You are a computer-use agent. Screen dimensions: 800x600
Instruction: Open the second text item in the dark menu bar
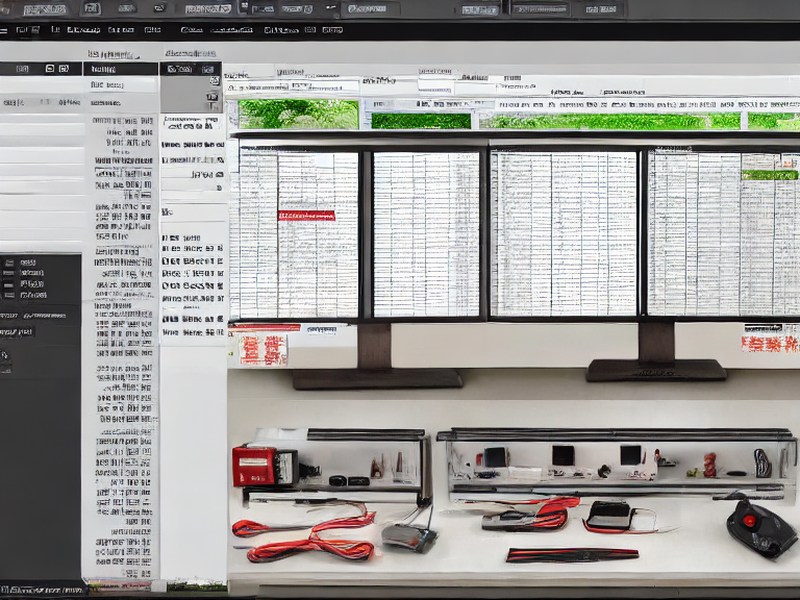55,30
